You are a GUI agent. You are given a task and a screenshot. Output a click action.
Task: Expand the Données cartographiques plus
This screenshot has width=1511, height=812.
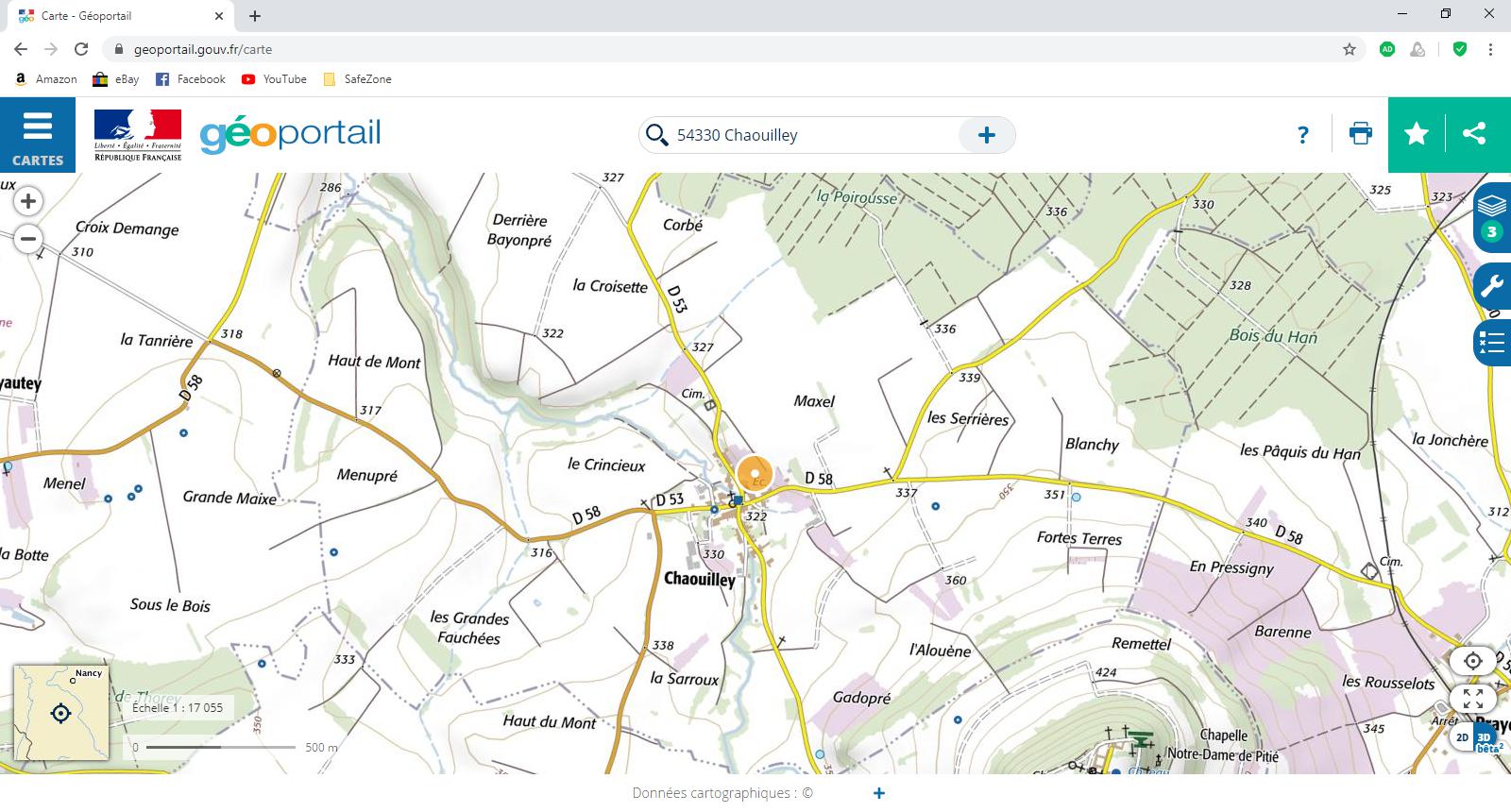coord(878,793)
